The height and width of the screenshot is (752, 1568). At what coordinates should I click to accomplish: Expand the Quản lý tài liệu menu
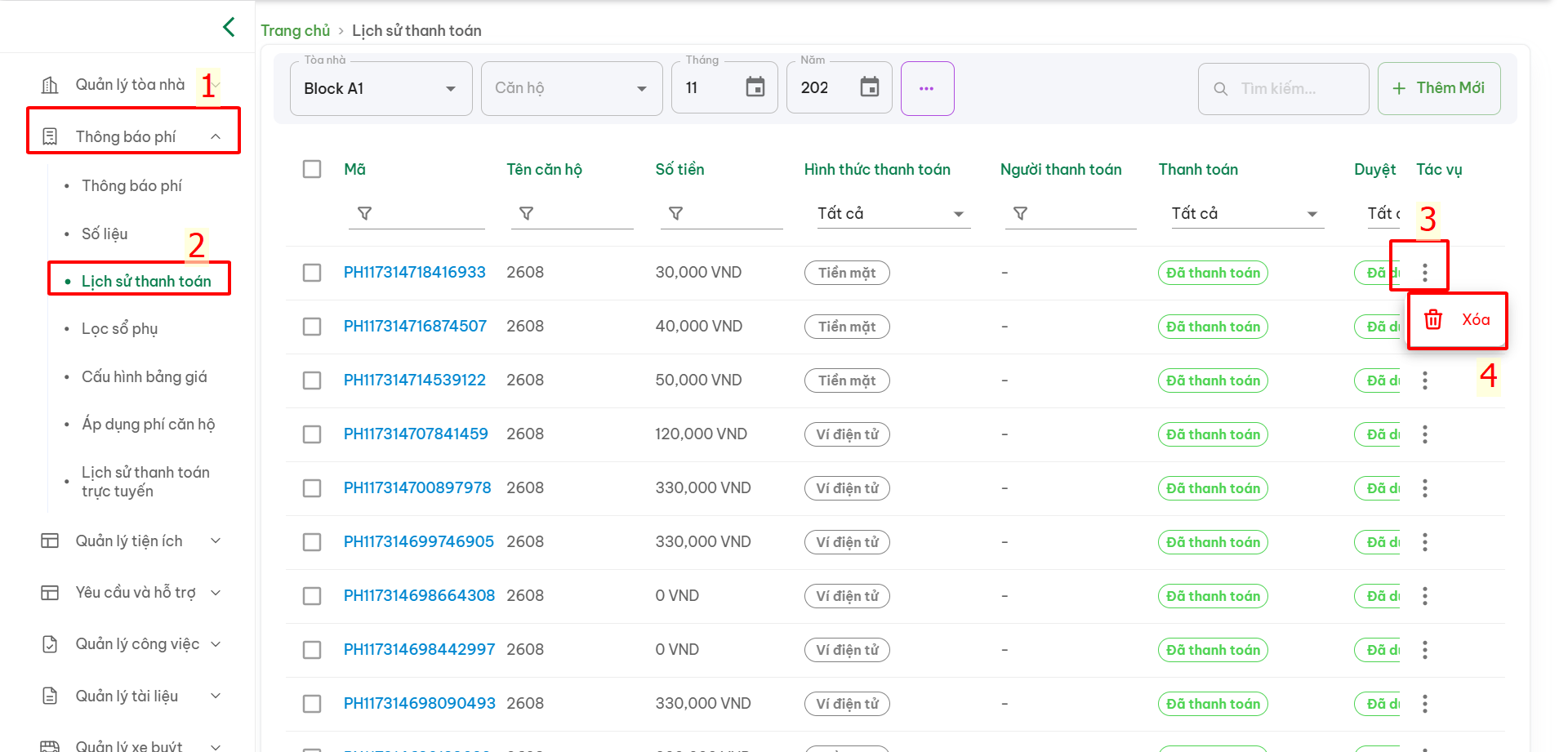click(x=216, y=696)
